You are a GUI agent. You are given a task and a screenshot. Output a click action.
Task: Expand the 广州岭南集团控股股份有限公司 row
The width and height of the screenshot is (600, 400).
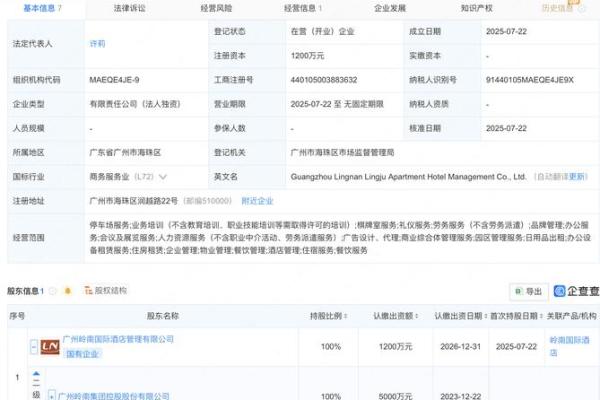click(52, 395)
